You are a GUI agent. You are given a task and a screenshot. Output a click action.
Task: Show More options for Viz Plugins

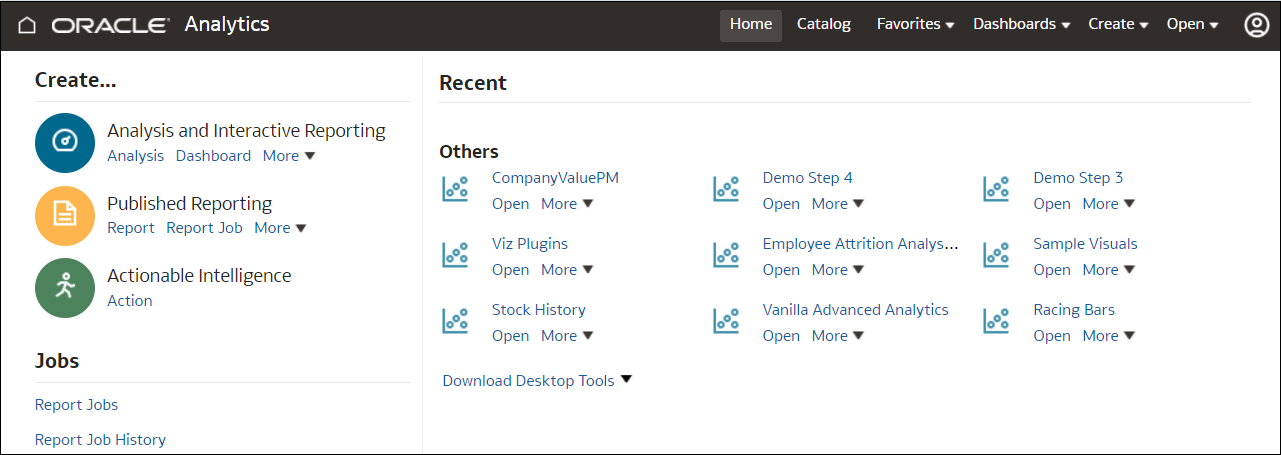pos(567,270)
